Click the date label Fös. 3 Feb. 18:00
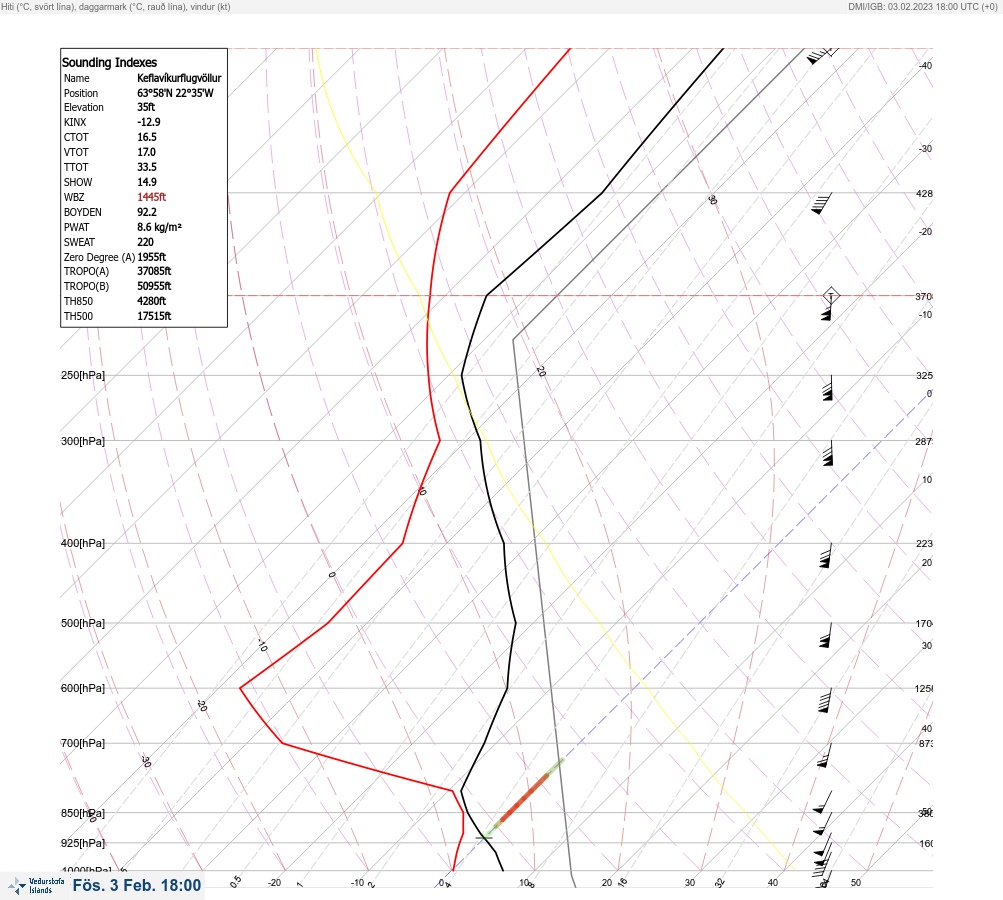1003x900 pixels. pyautogui.click(x=137, y=885)
